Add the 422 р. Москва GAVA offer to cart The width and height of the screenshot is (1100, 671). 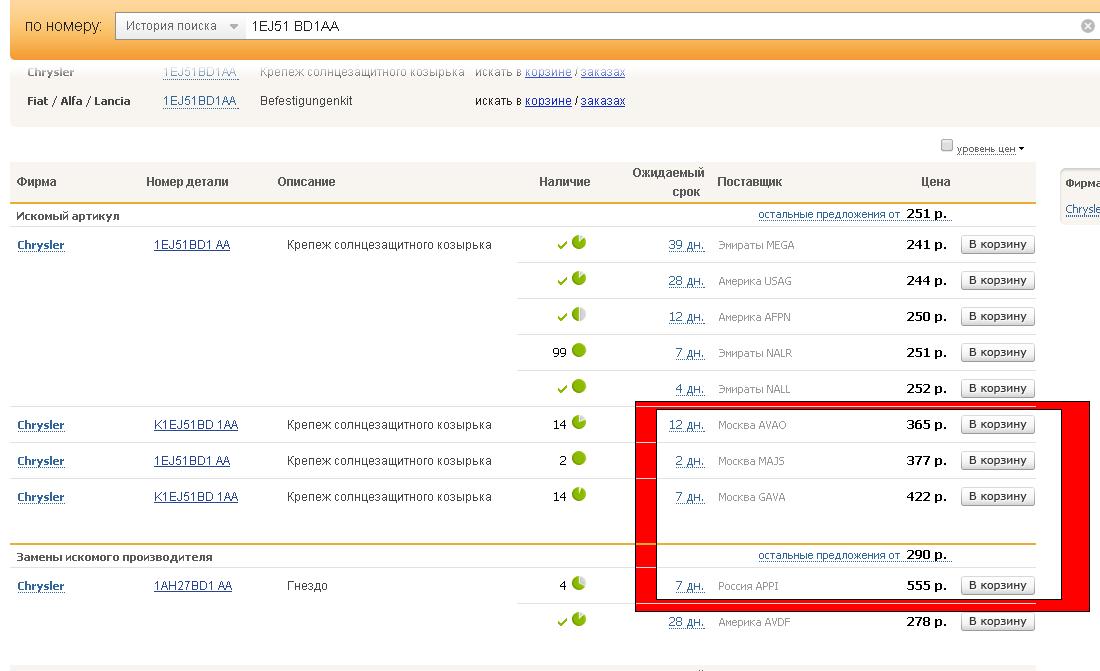click(998, 496)
